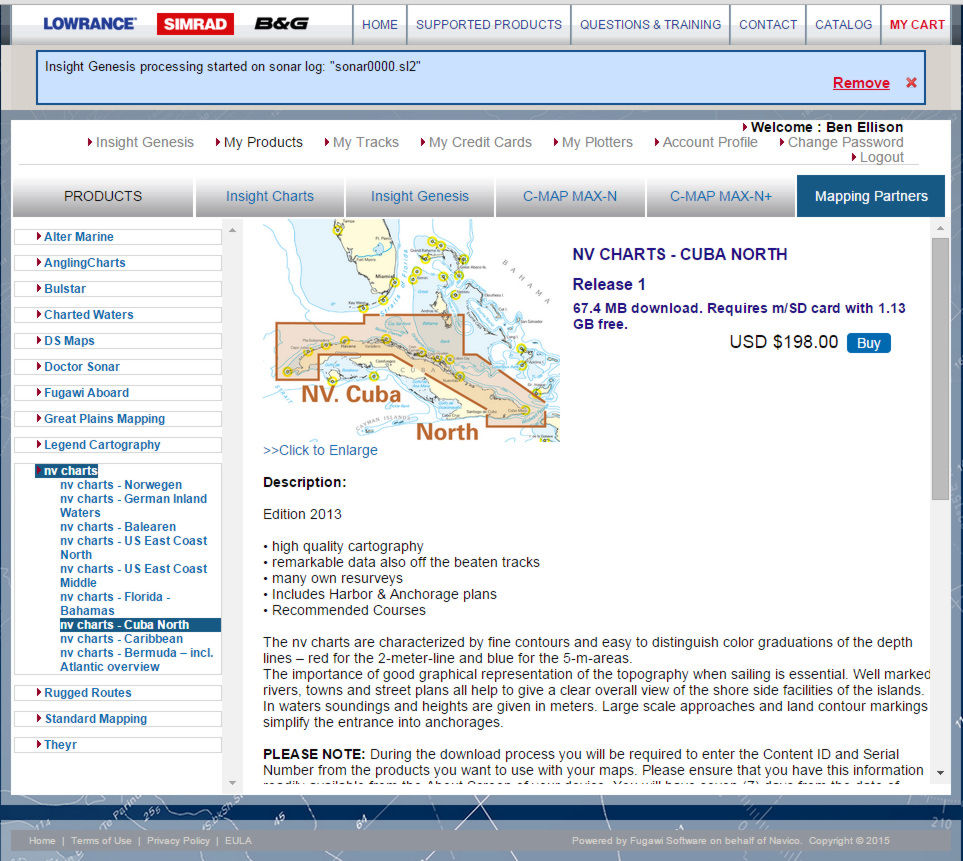
Task: Select nv charts - Bermuda incl. Atlantic overview
Action: point(137,660)
